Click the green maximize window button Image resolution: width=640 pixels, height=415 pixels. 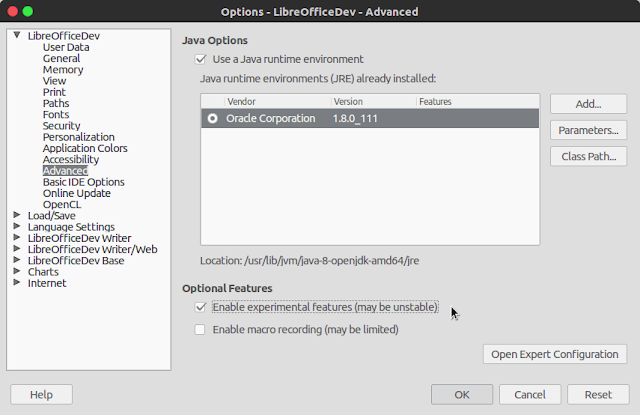point(28,11)
